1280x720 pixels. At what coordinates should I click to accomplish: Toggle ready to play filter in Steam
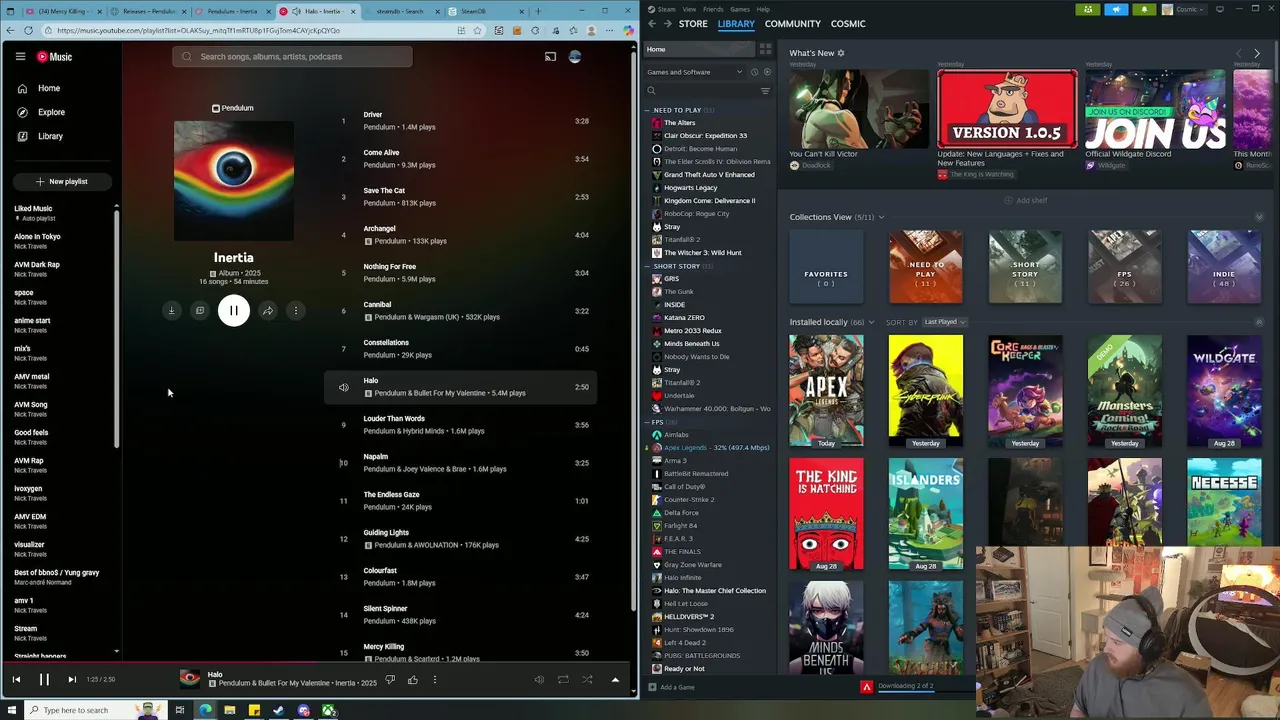tap(767, 72)
